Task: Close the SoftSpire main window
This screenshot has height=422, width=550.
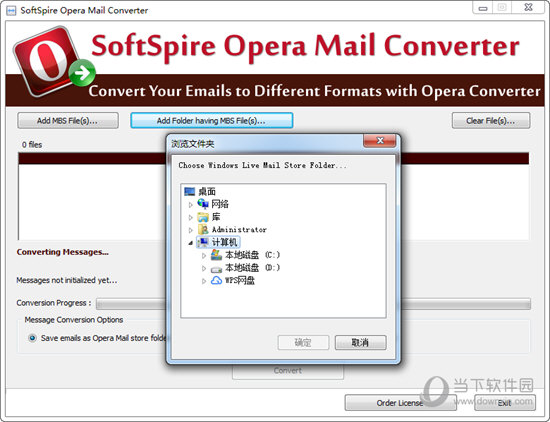Action: coord(528,7)
